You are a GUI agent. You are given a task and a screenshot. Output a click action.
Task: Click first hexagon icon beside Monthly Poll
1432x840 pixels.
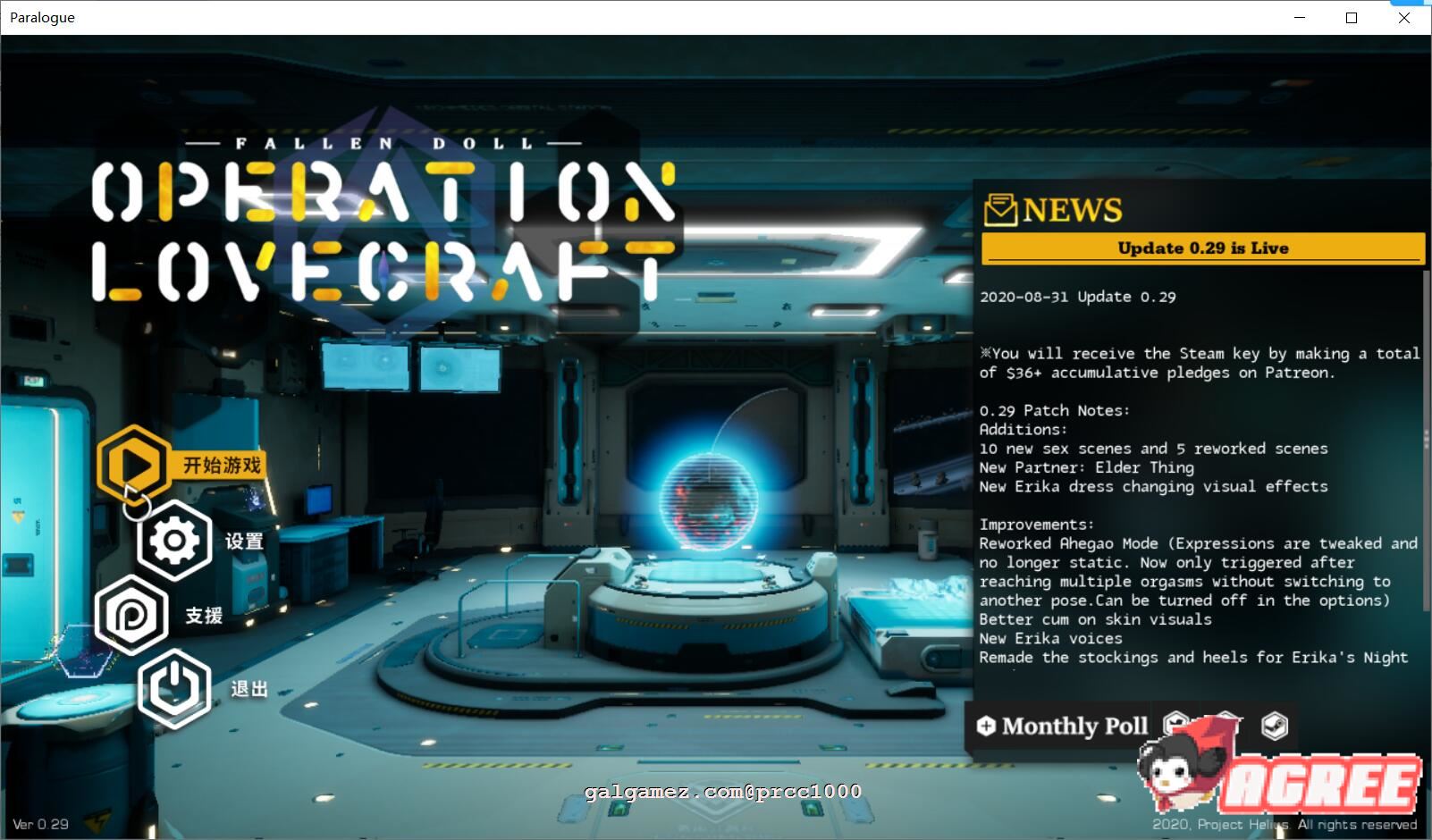(x=1175, y=723)
